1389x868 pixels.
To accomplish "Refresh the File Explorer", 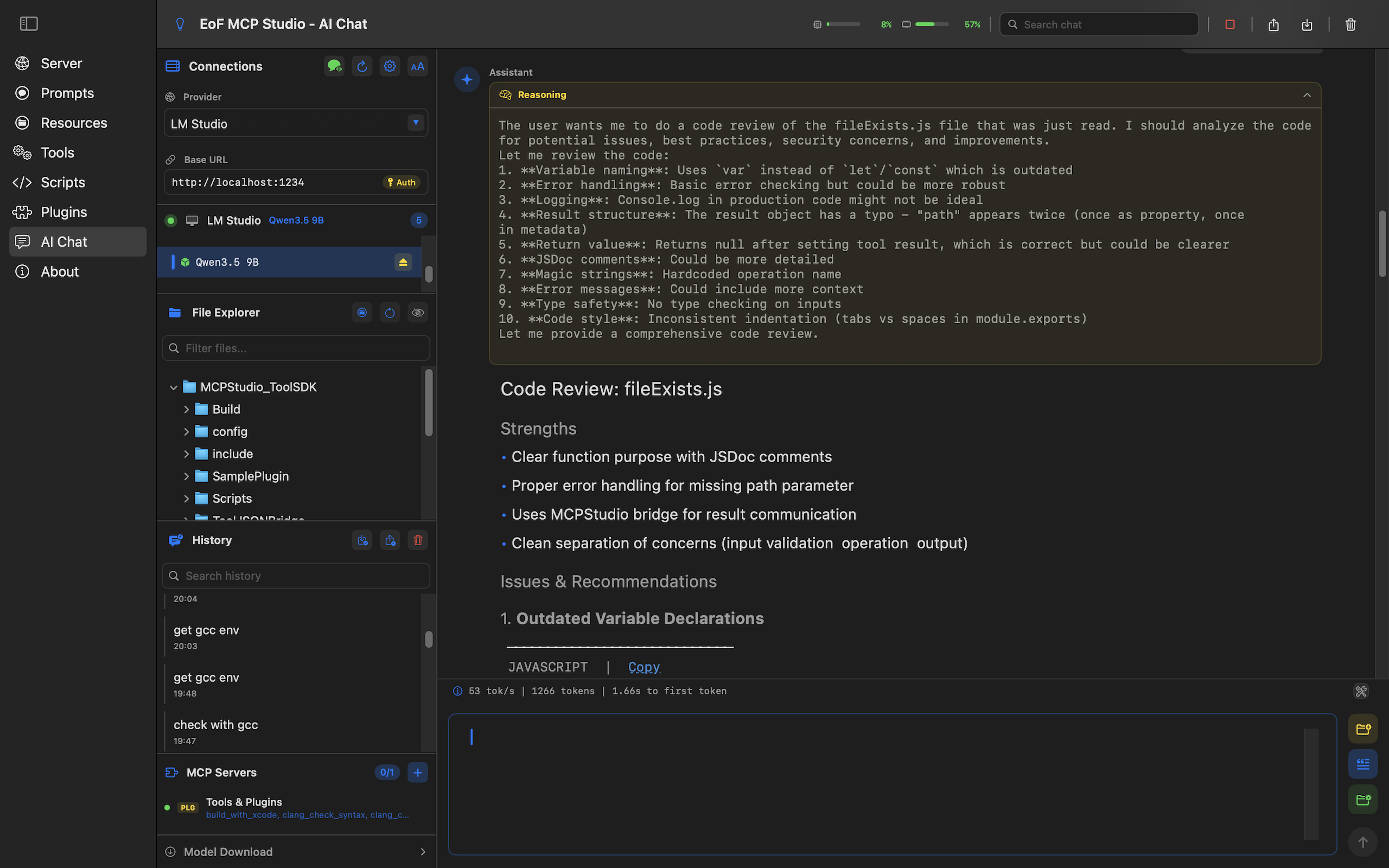I will 390,312.
